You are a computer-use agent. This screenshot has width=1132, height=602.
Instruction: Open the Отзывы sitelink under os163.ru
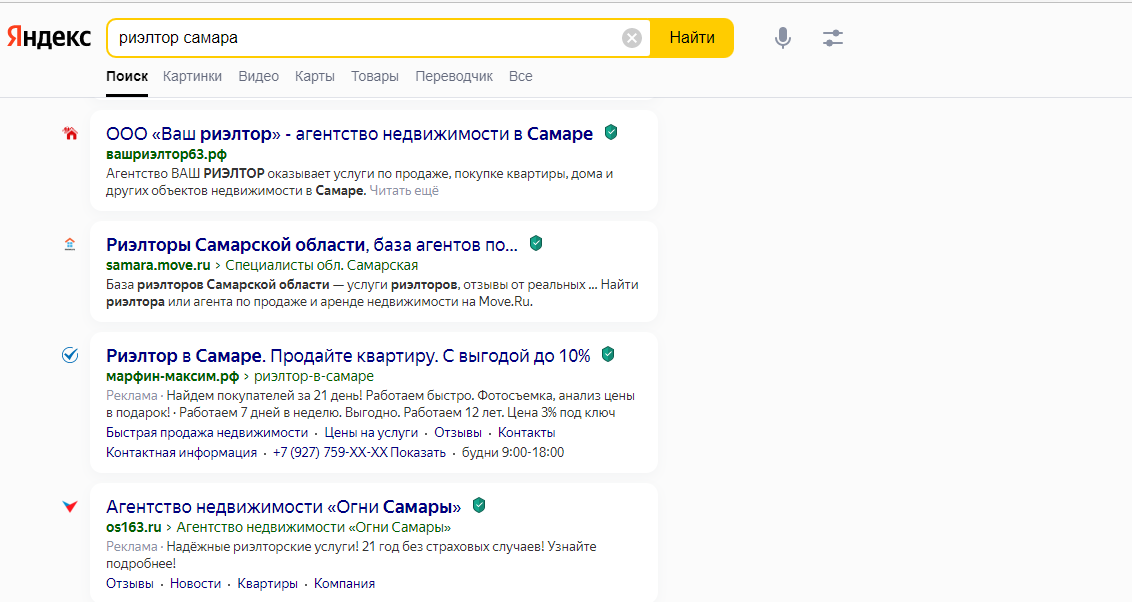tap(130, 583)
